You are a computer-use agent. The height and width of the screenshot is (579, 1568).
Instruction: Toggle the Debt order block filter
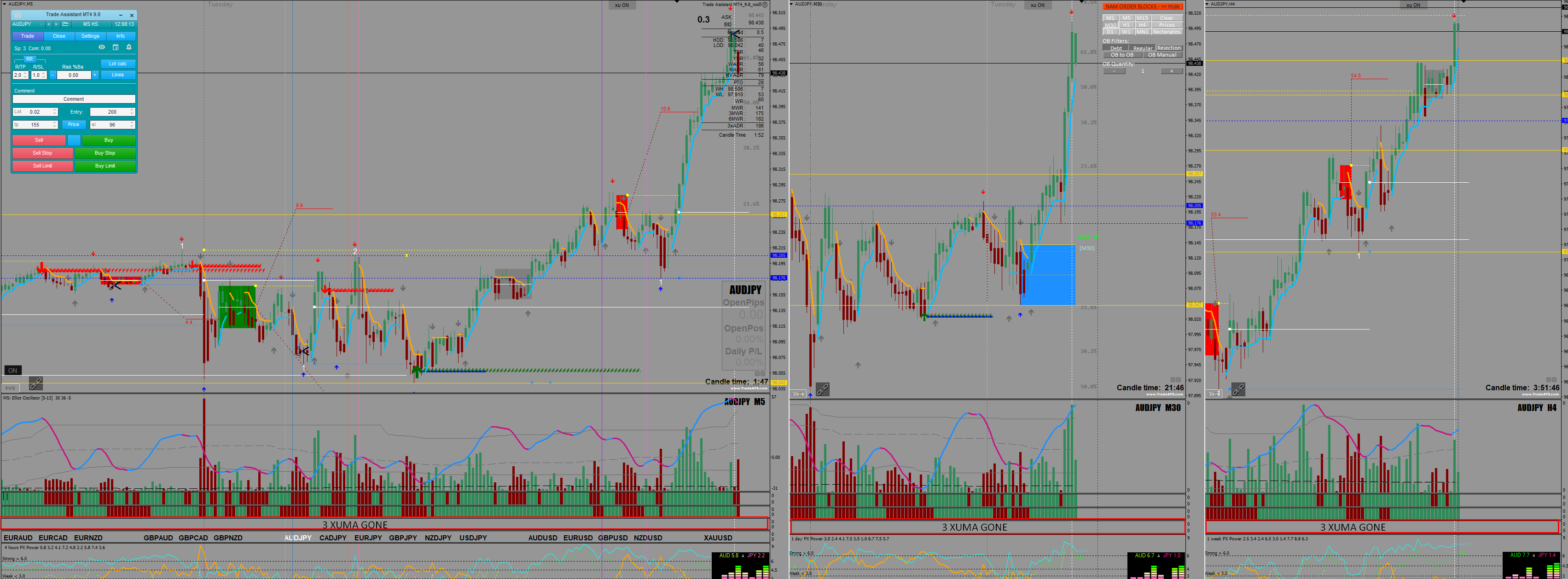(1116, 48)
